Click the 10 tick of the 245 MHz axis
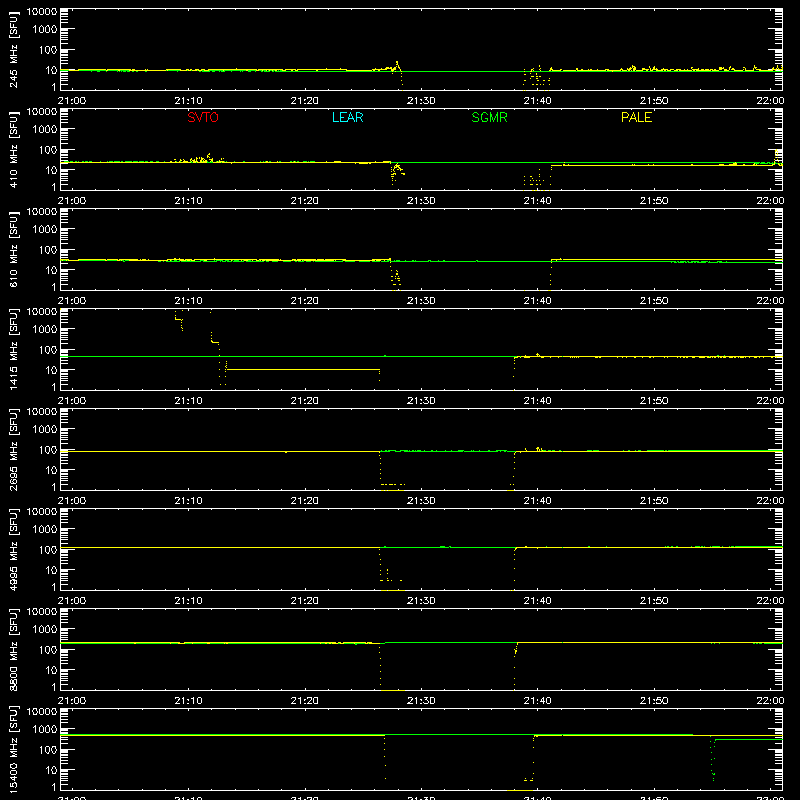 click(52, 70)
